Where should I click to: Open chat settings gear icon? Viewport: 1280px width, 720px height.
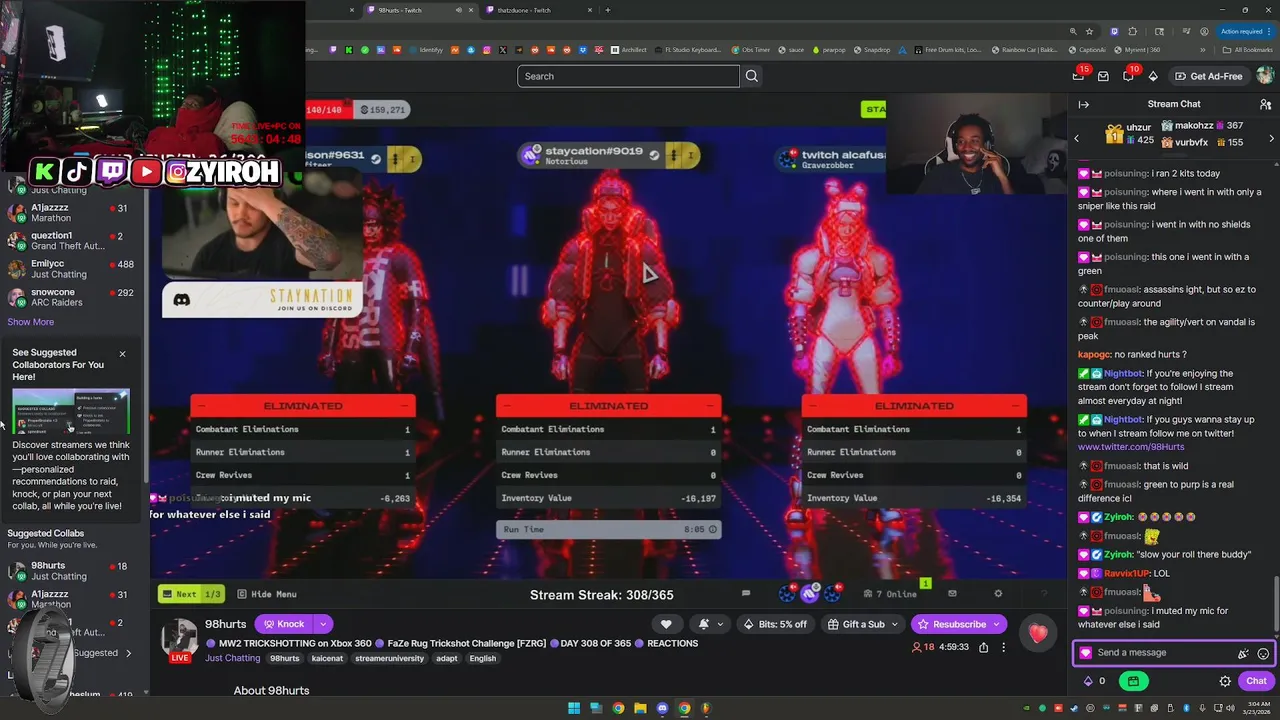[x=1225, y=681]
